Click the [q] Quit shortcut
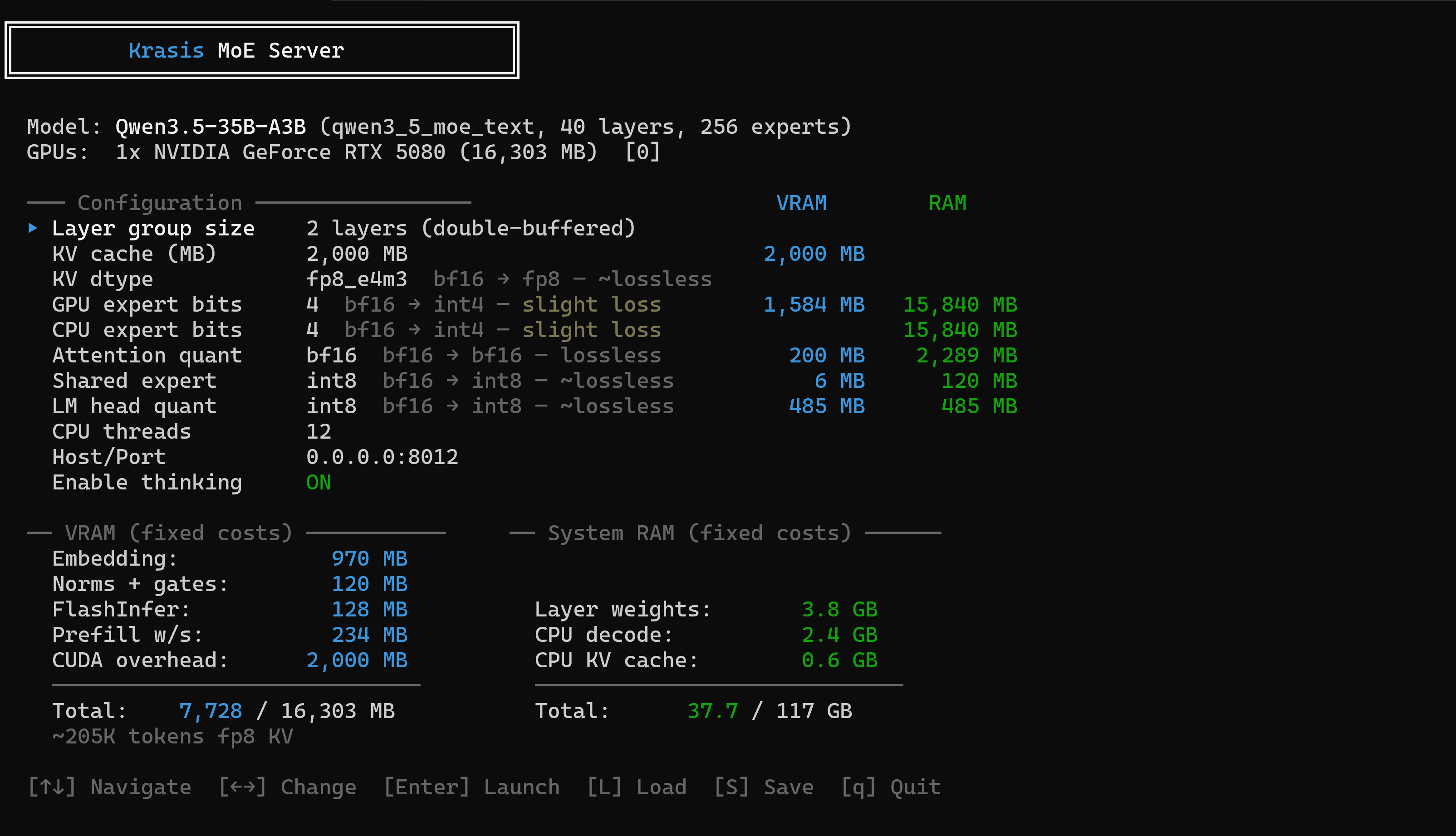The width and height of the screenshot is (1456, 836). (891, 787)
